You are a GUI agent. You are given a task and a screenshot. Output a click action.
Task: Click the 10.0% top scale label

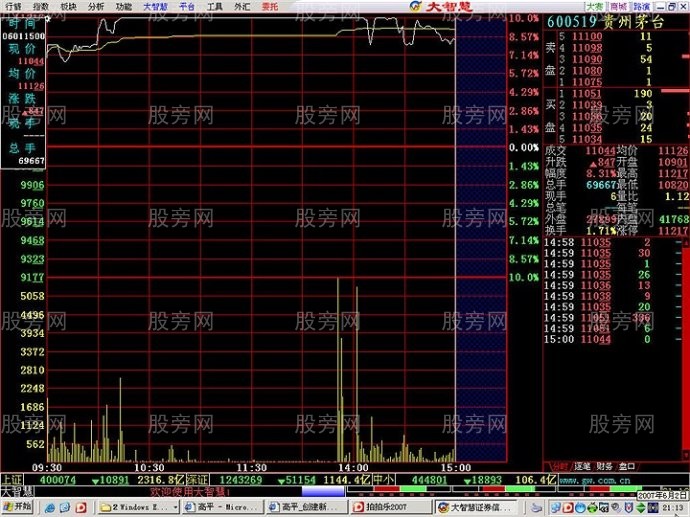pyautogui.click(x=524, y=18)
